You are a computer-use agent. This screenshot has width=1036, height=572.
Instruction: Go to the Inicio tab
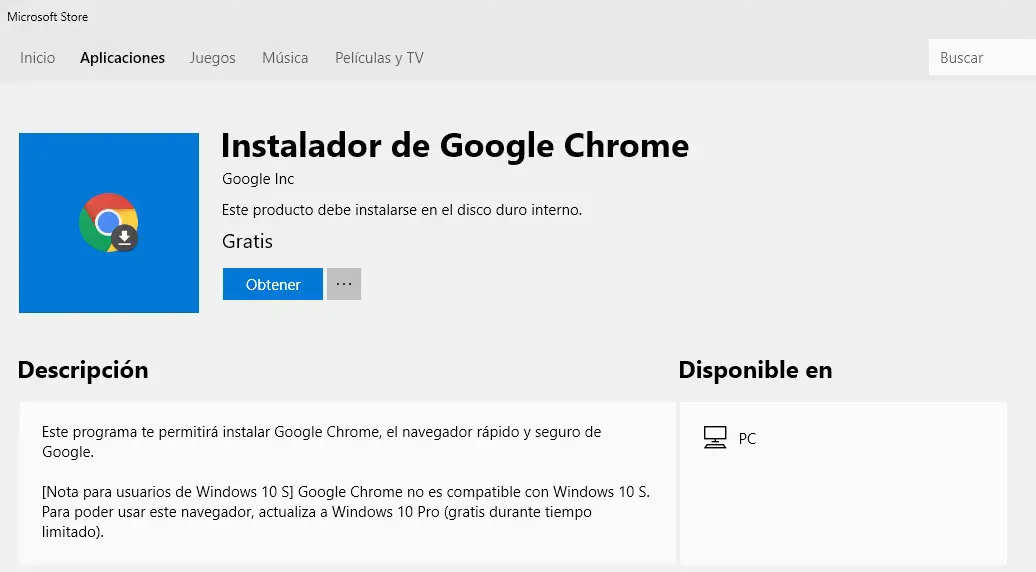click(38, 58)
